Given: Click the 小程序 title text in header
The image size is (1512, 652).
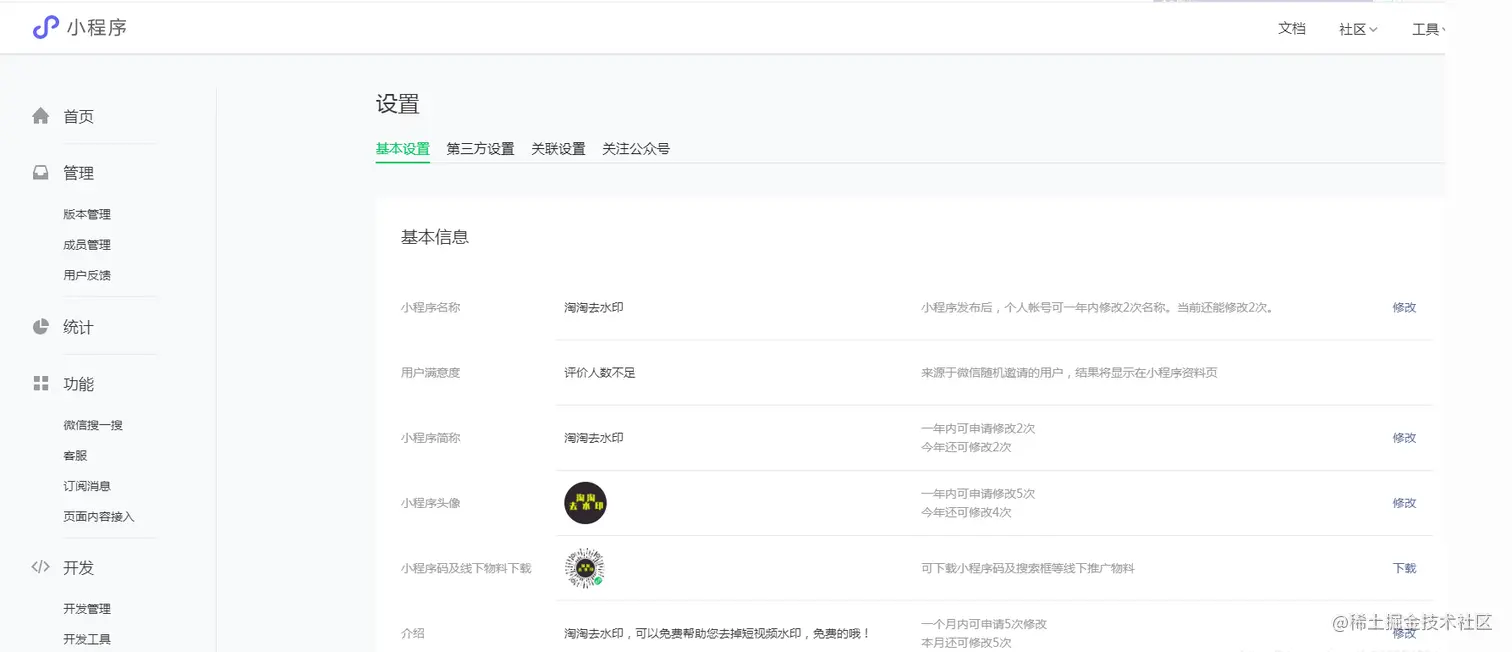Looking at the screenshot, I should click(97, 28).
